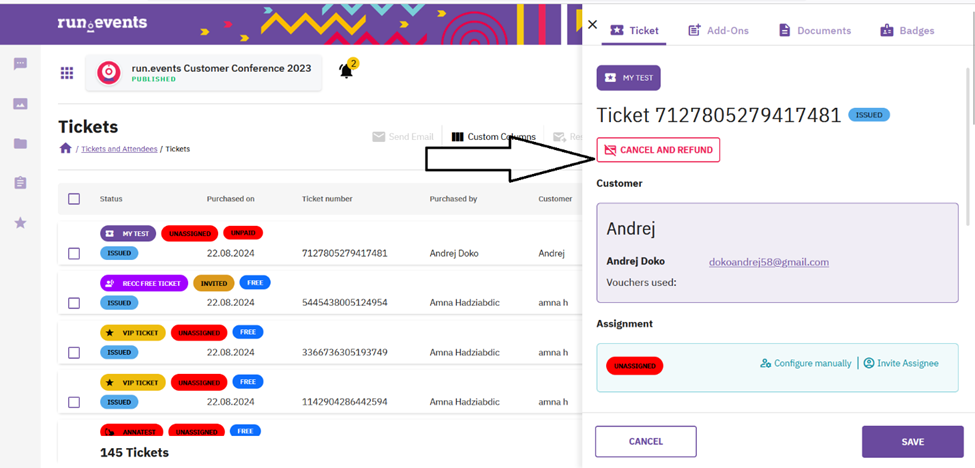Click the ISSUED badge beside ticket title

click(x=869, y=115)
